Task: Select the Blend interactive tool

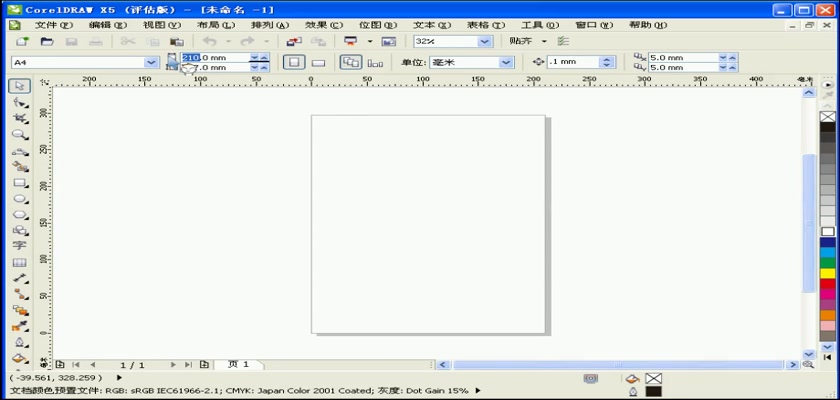Action: [x=20, y=310]
